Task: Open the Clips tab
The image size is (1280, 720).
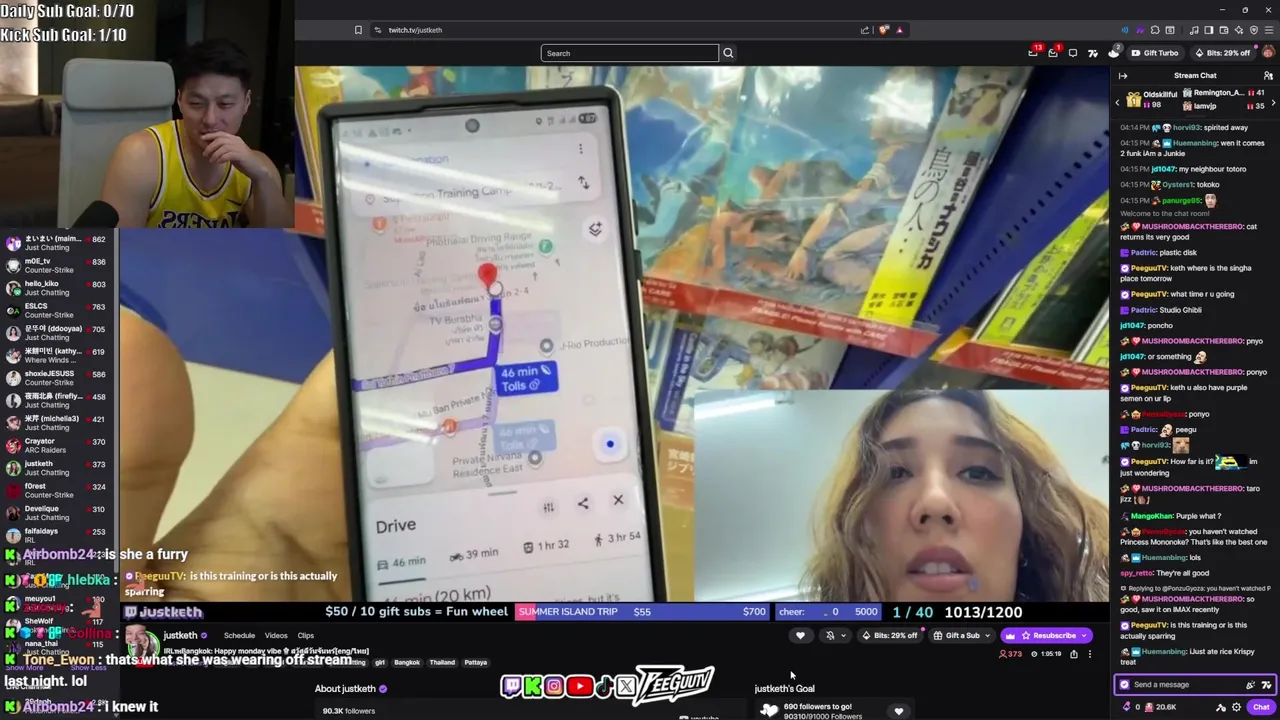Action: click(305, 636)
